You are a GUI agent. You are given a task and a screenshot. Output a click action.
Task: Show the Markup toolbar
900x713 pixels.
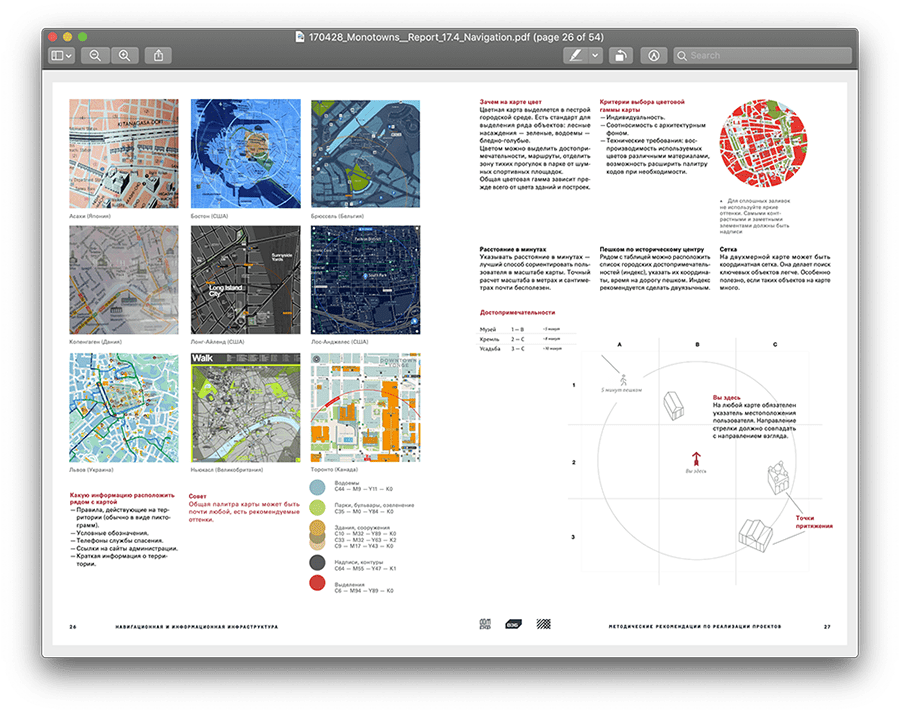[x=654, y=56]
